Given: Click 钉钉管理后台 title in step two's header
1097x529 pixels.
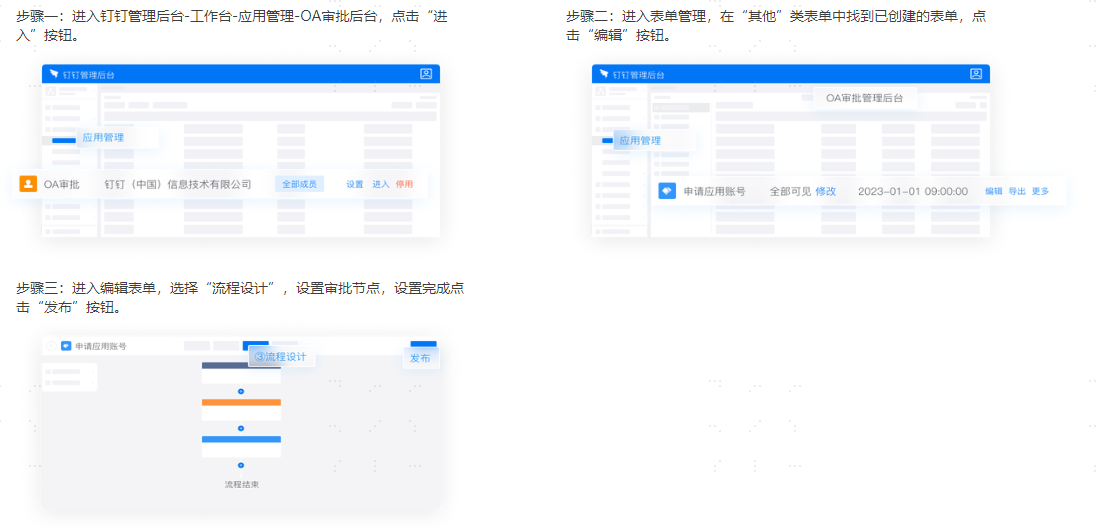Looking at the screenshot, I should tap(639, 74).
